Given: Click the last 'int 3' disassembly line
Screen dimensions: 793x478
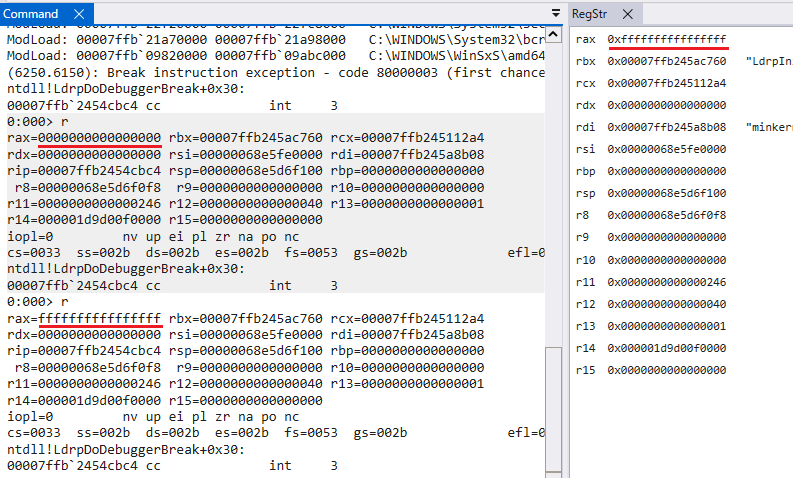Looking at the screenshot, I should pyautogui.click(x=172, y=466).
